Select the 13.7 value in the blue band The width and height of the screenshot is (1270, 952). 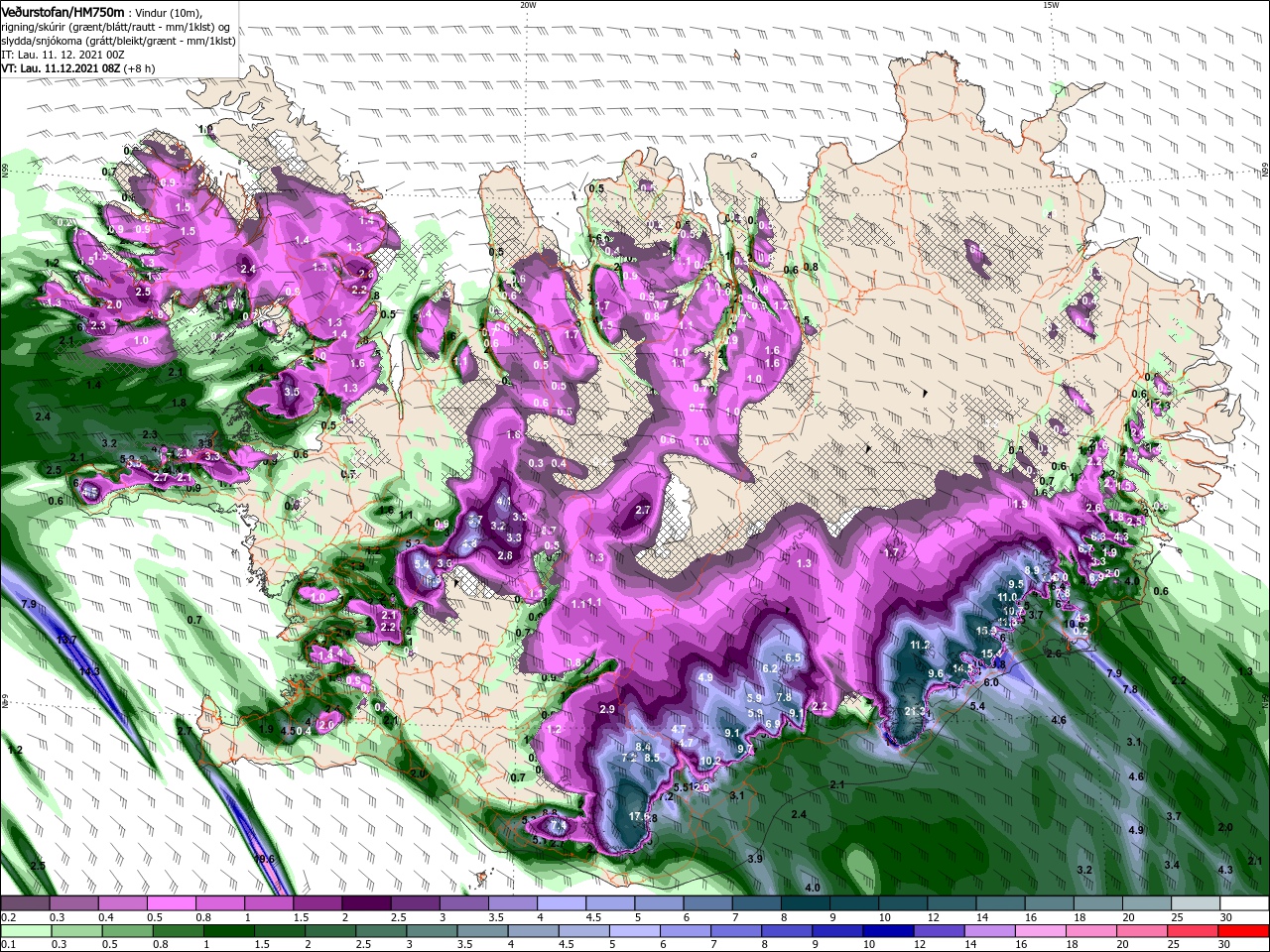[x=66, y=641]
